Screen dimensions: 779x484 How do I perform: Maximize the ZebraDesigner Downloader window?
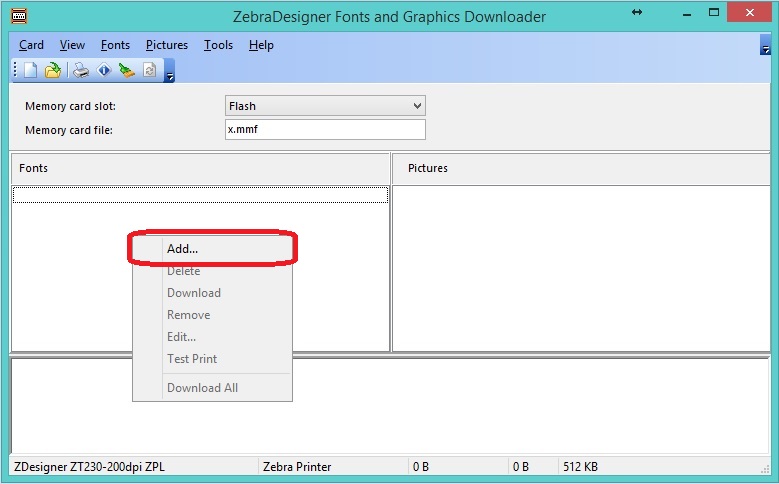click(x=714, y=13)
